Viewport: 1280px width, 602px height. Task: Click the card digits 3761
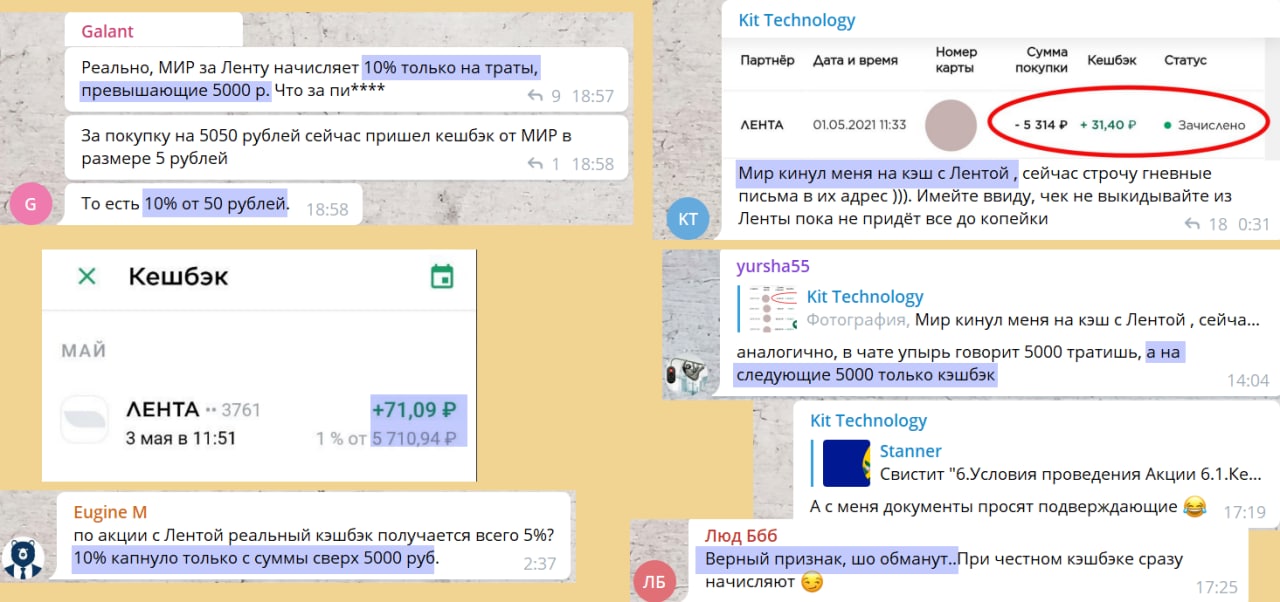241,409
